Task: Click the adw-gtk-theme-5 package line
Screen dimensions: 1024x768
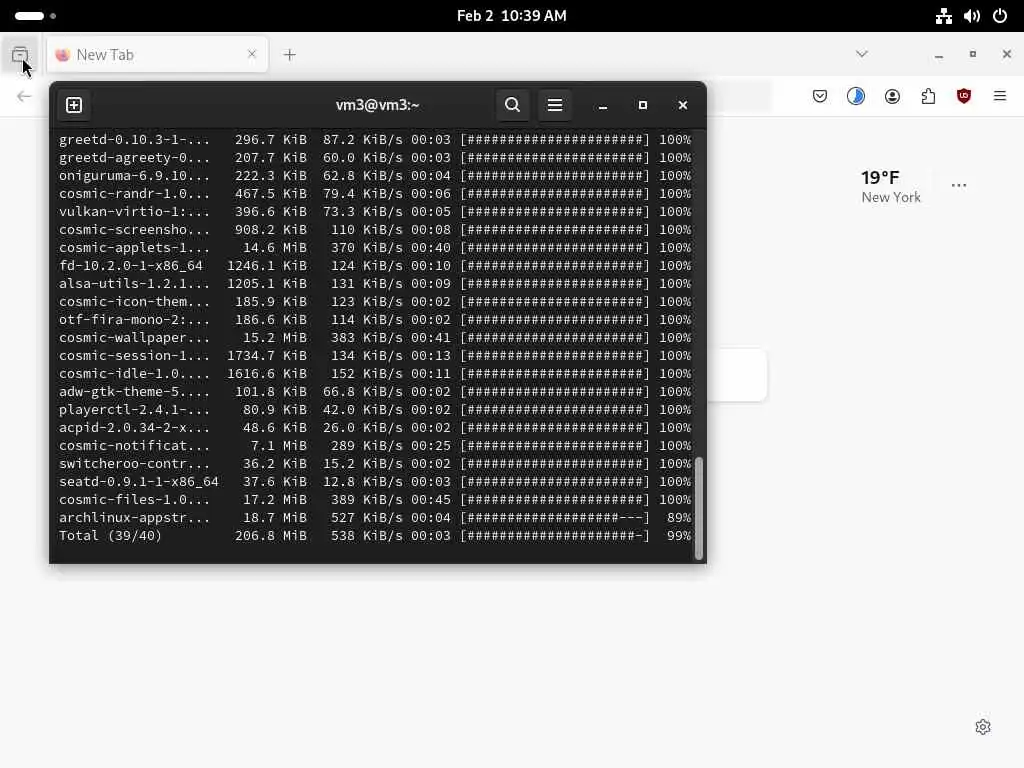Action: click(375, 392)
